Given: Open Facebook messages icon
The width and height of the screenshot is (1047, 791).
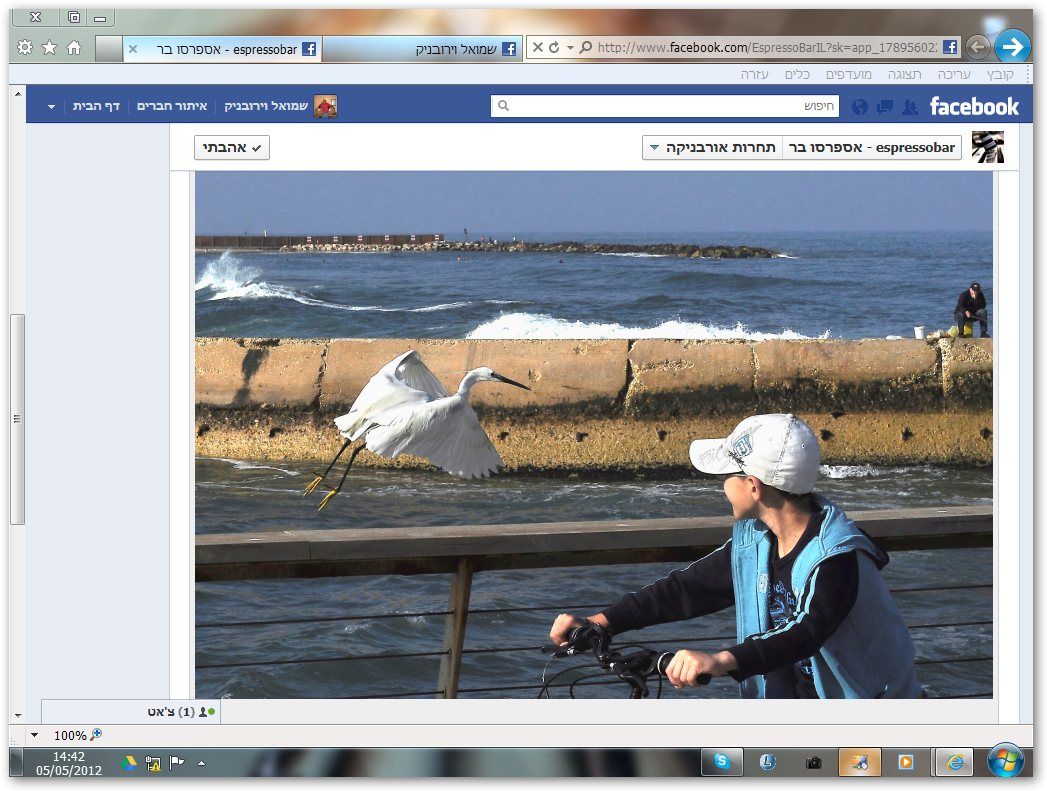Looking at the screenshot, I should coord(885,107).
